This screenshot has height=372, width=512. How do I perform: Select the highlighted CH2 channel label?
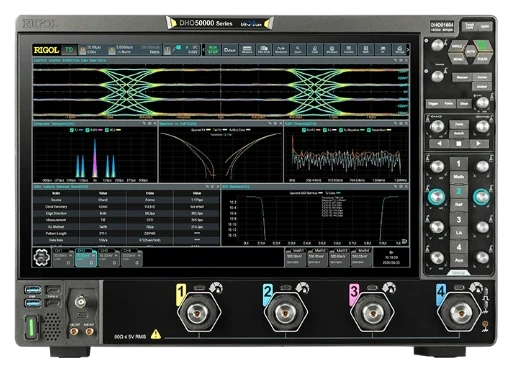click(x=86, y=257)
